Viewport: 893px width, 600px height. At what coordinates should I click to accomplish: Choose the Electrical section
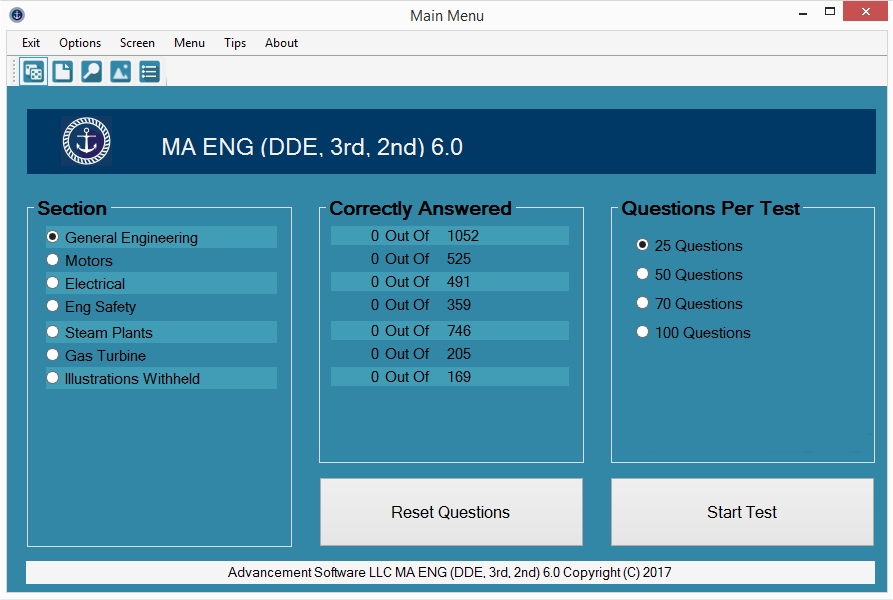[53, 283]
